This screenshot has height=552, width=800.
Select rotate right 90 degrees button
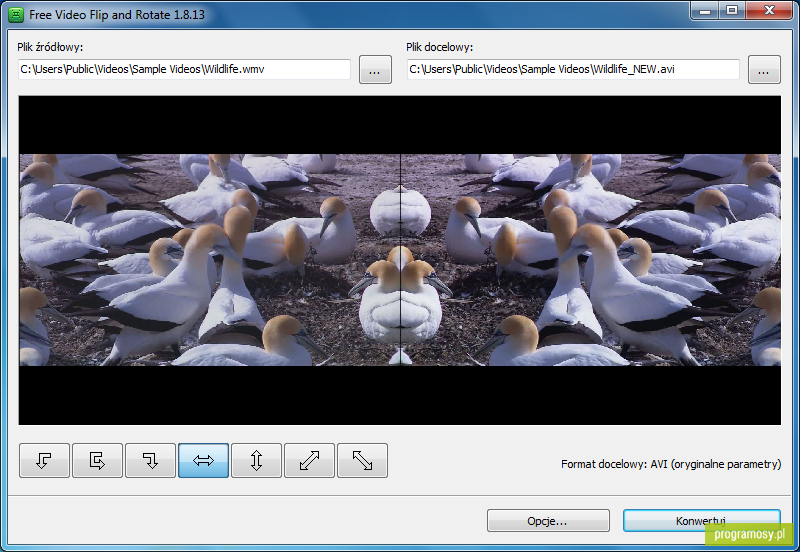click(151, 461)
